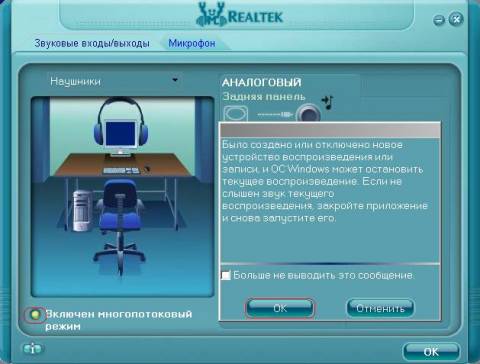Click the music note icon beside the jack
Image resolution: width=480 pixels, height=364 pixels.
pyautogui.click(x=327, y=102)
